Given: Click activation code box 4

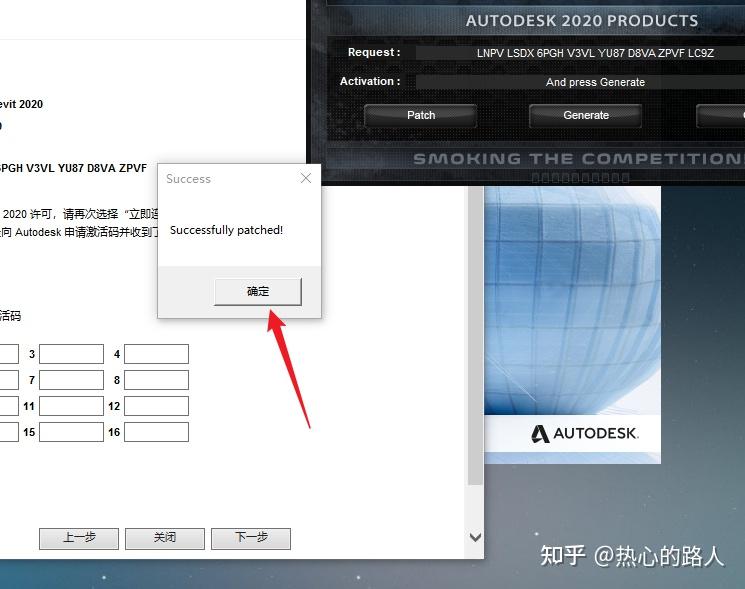Looking at the screenshot, I should pyautogui.click(x=156, y=354).
